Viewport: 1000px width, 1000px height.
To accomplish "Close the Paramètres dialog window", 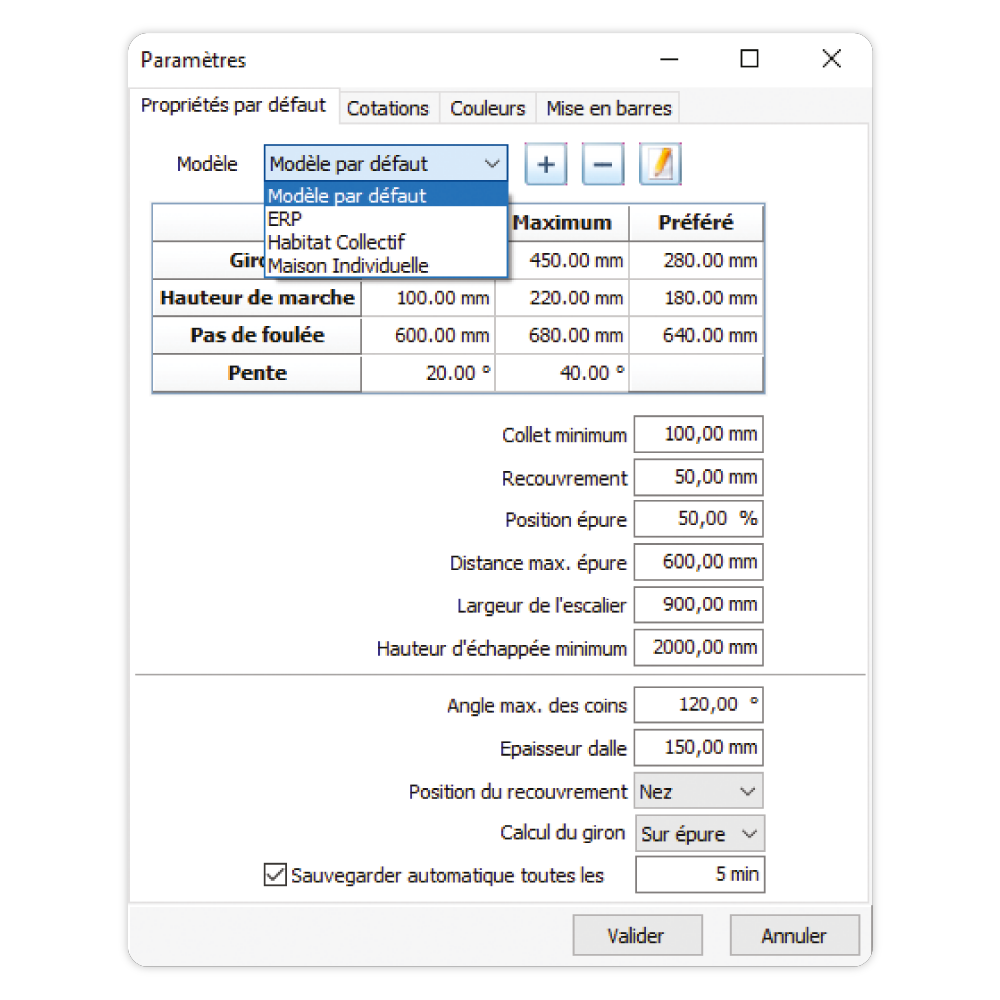I will click(x=831, y=60).
